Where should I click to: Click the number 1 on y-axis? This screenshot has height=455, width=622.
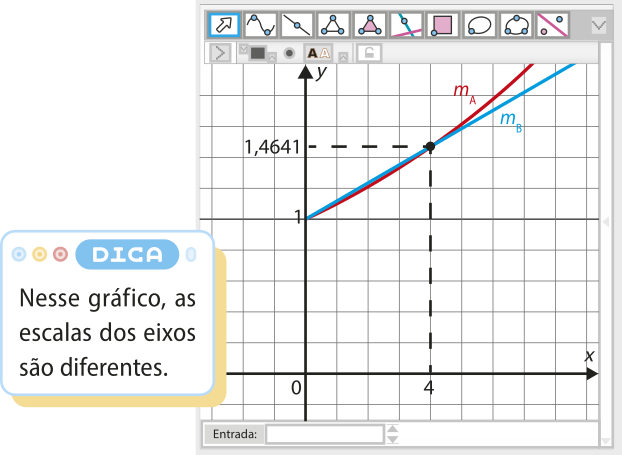click(298, 217)
